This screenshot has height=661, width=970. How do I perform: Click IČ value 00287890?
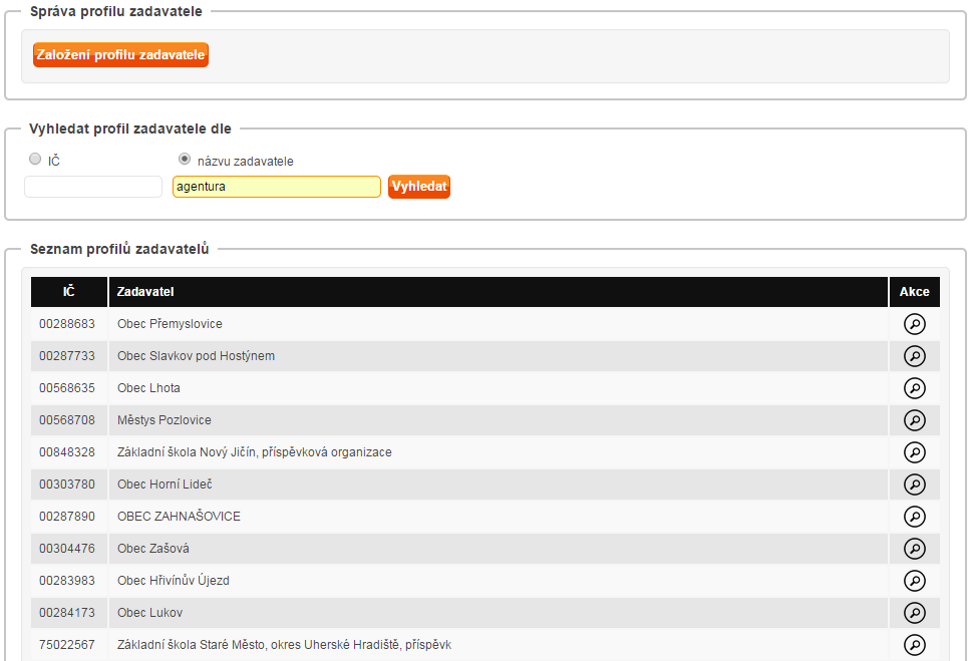(67, 516)
